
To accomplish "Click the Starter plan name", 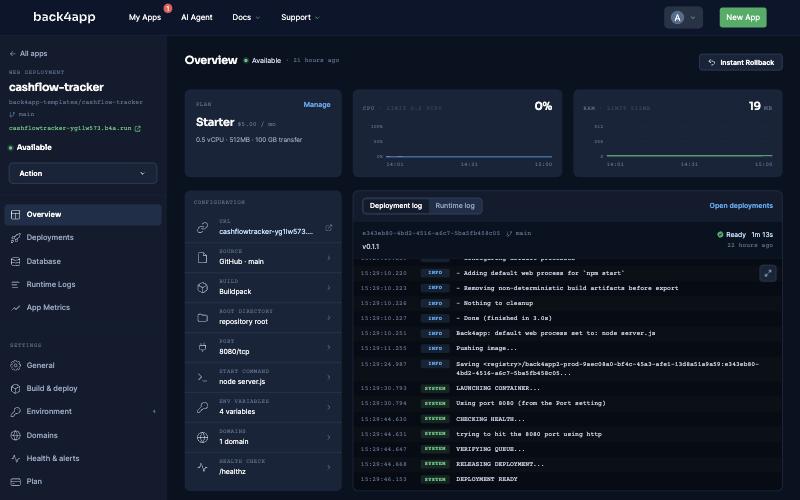I will click(215, 122).
